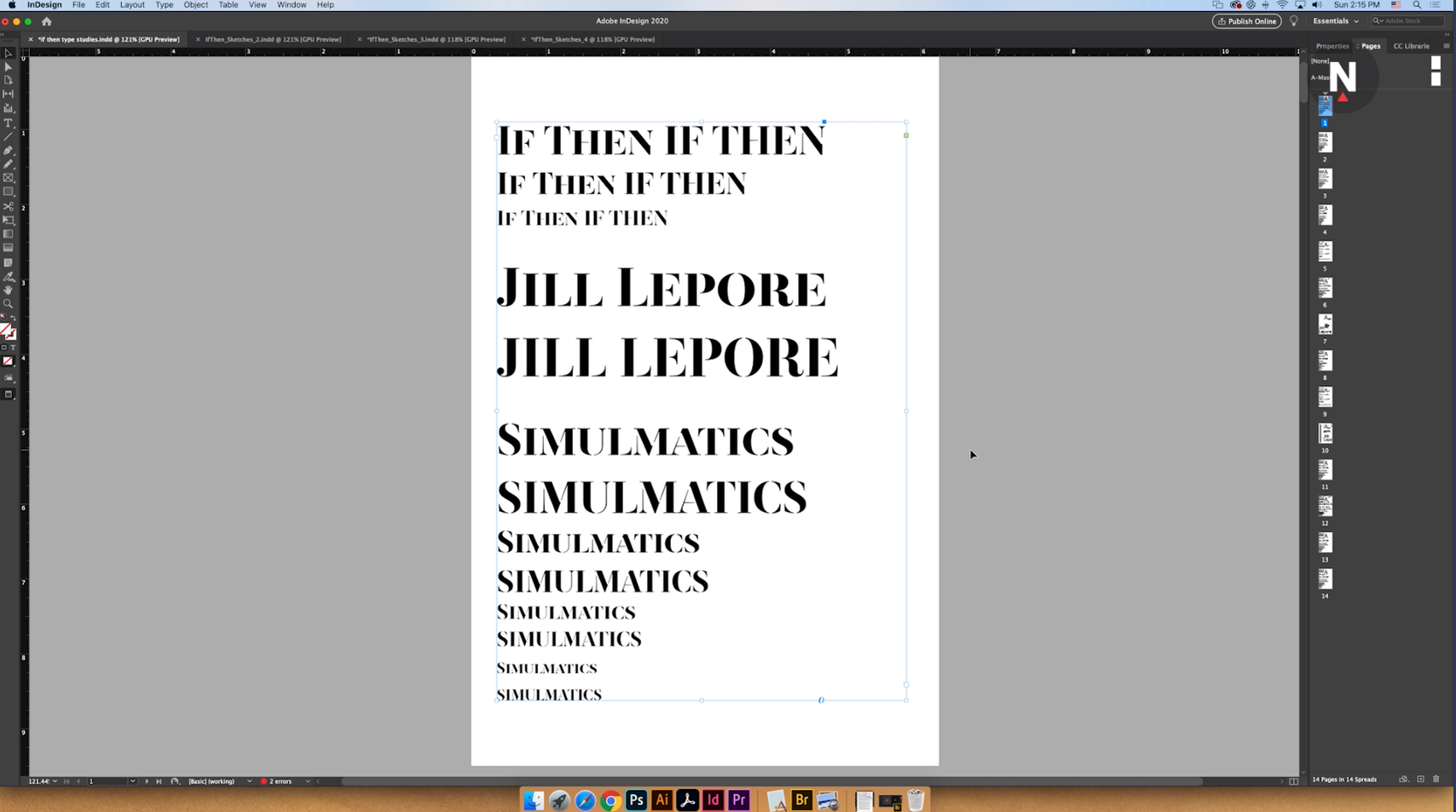Select the Zoom tool
This screenshot has height=812, width=1456.
9,303
